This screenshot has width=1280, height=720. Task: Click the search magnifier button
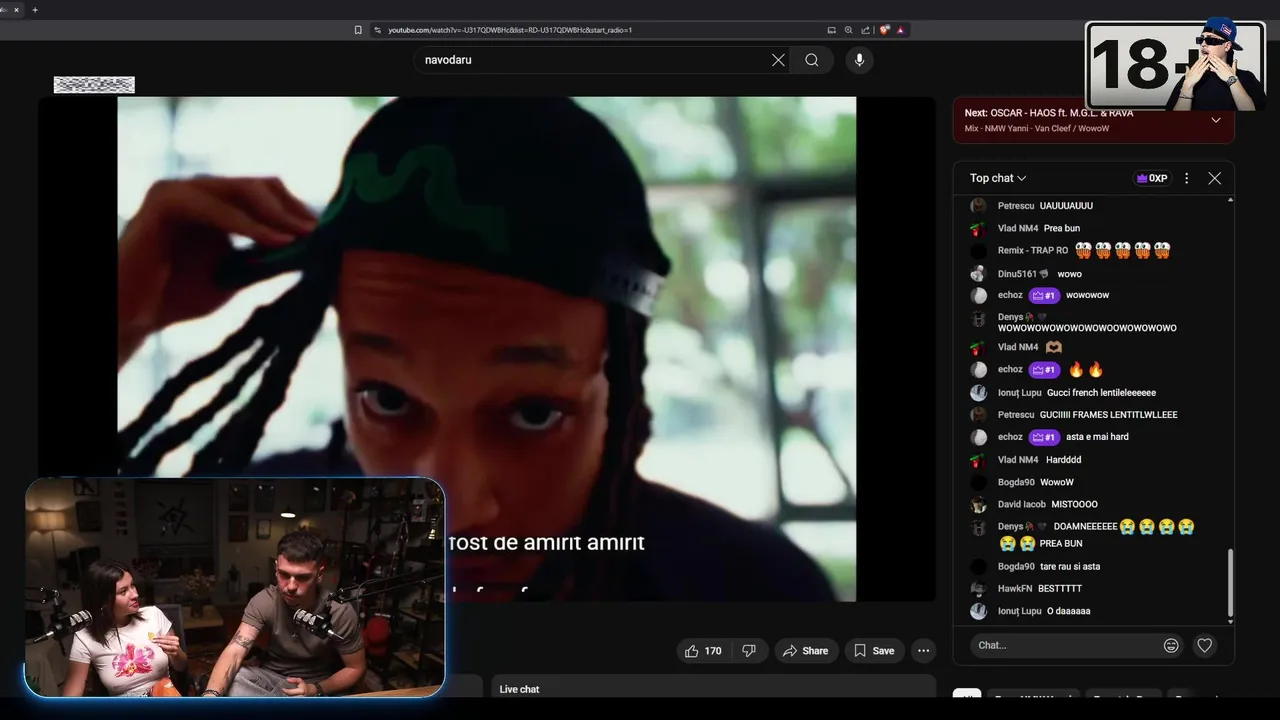coord(812,60)
